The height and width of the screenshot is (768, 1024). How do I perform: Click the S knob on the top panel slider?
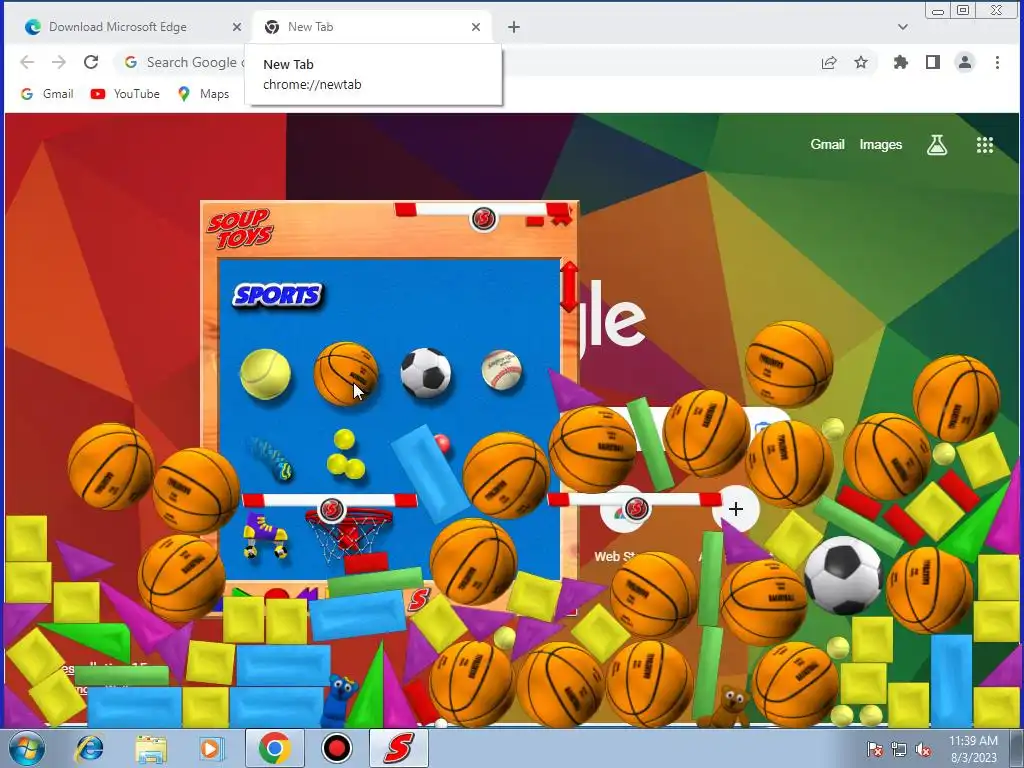(x=483, y=218)
